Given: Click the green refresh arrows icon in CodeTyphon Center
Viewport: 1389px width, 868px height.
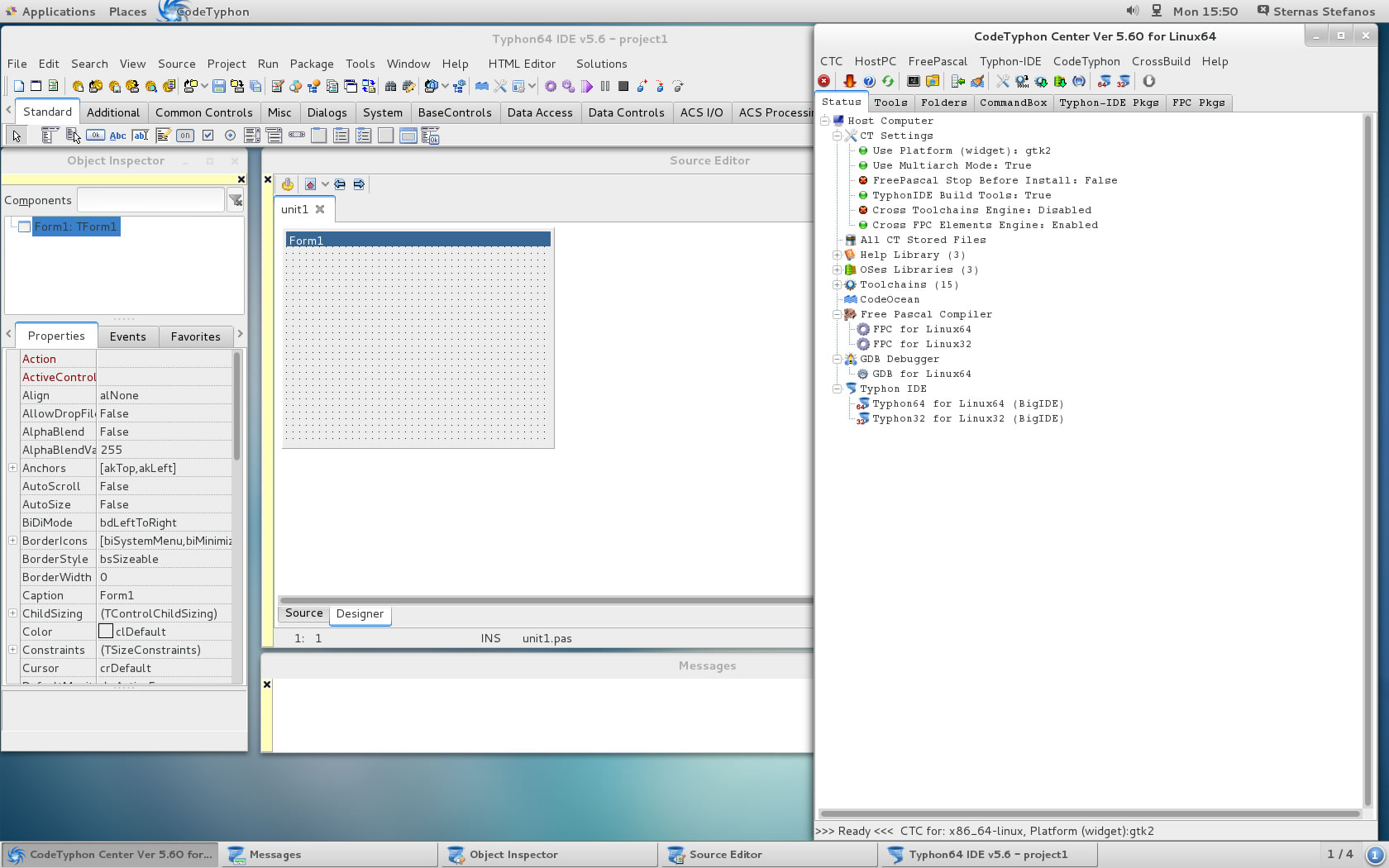Looking at the screenshot, I should [x=888, y=81].
